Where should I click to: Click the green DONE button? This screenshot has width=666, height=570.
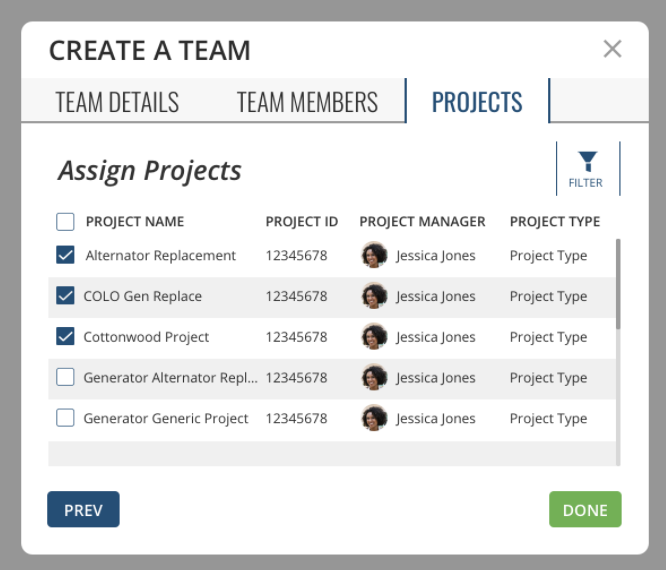click(585, 509)
